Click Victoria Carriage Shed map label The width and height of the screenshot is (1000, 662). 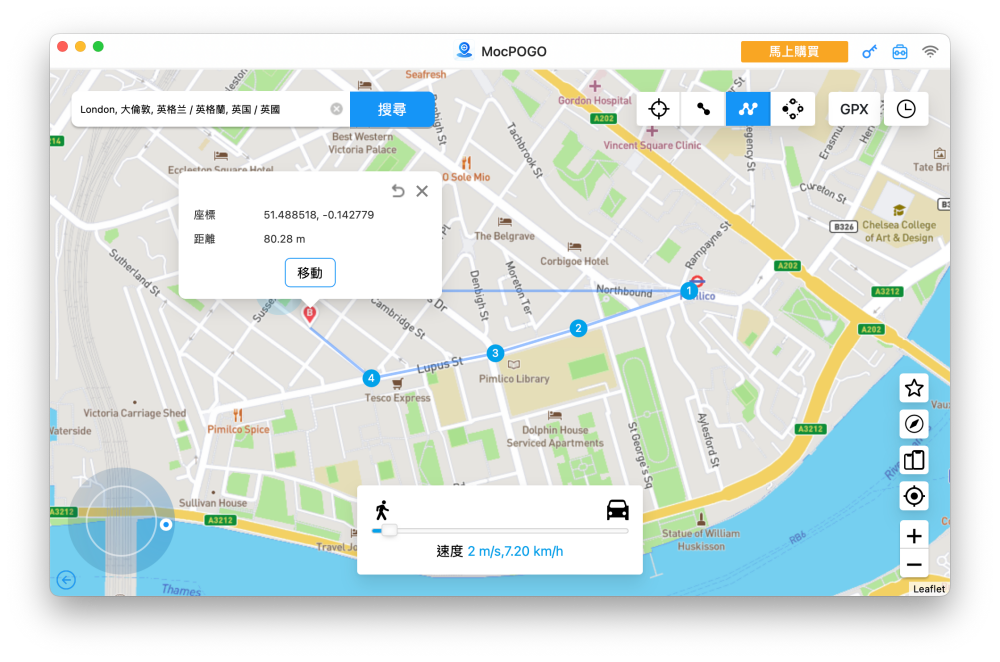135,413
